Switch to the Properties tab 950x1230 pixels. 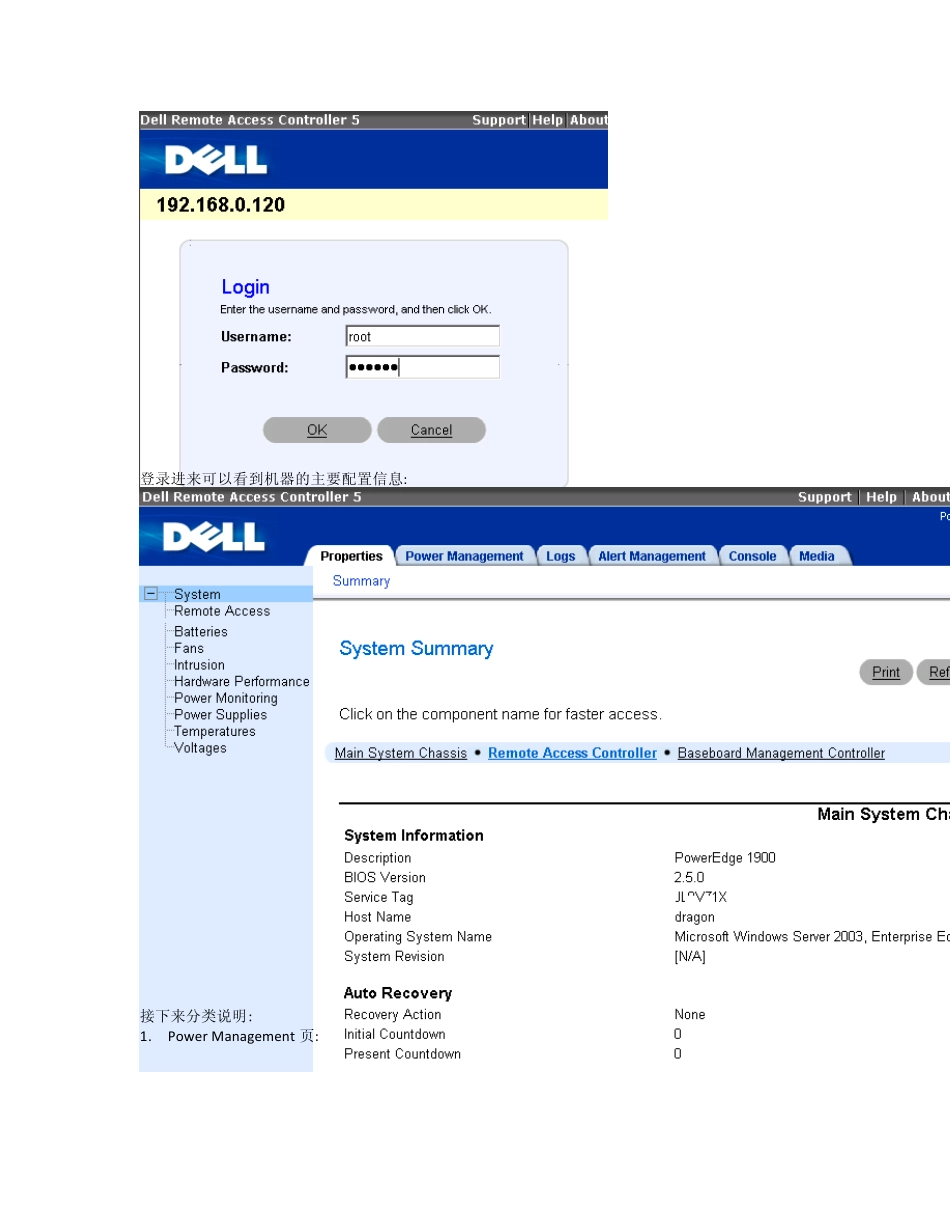click(351, 556)
